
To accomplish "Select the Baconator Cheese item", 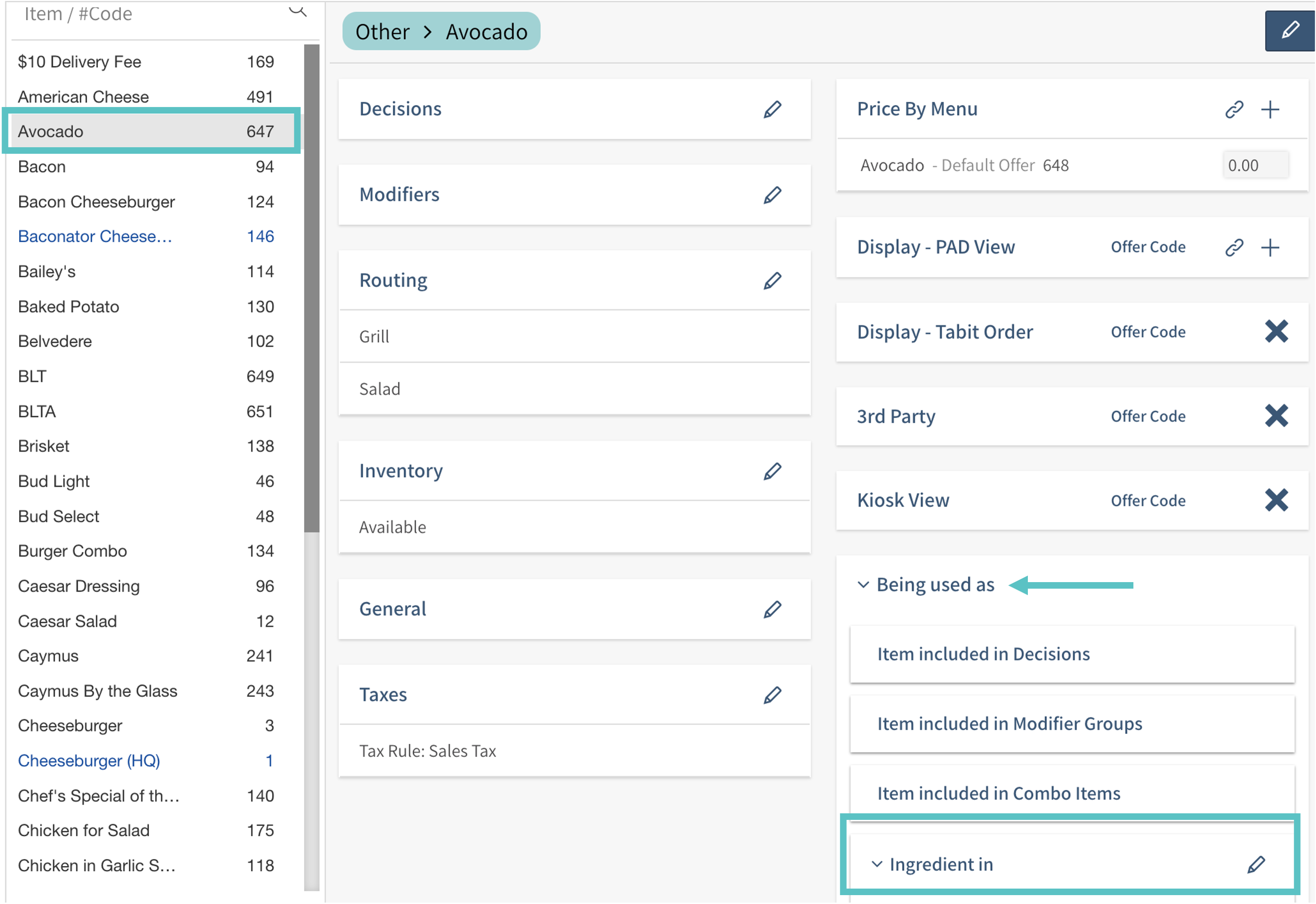I will coord(95,237).
